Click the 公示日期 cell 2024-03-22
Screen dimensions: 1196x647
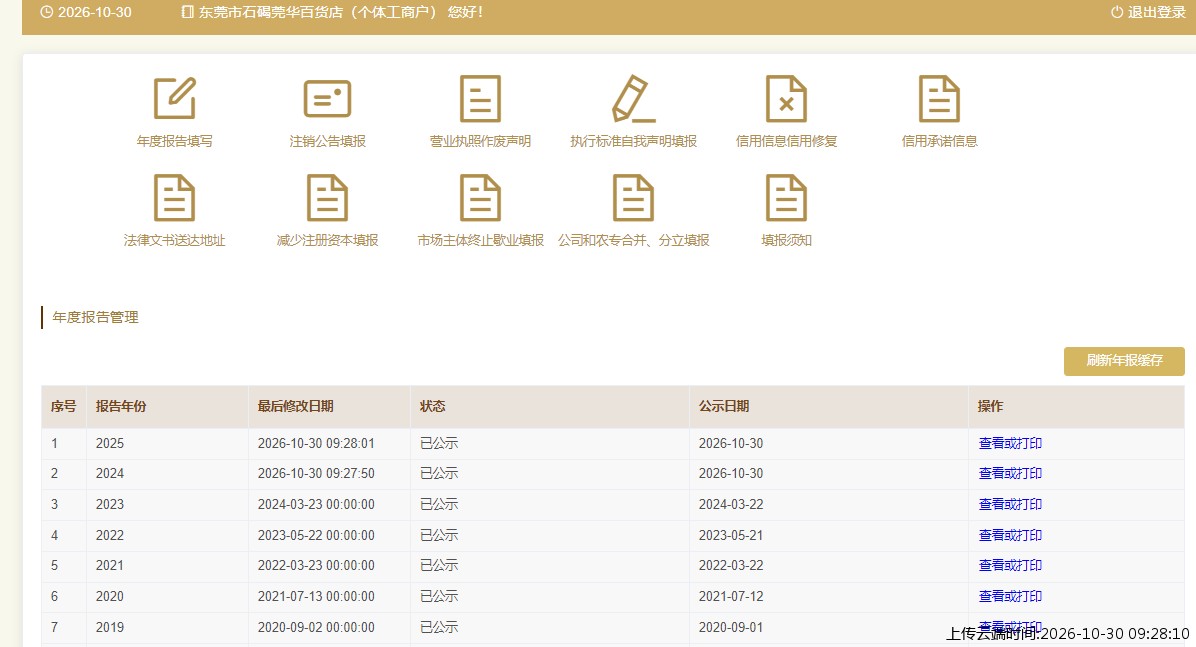tap(731, 504)
